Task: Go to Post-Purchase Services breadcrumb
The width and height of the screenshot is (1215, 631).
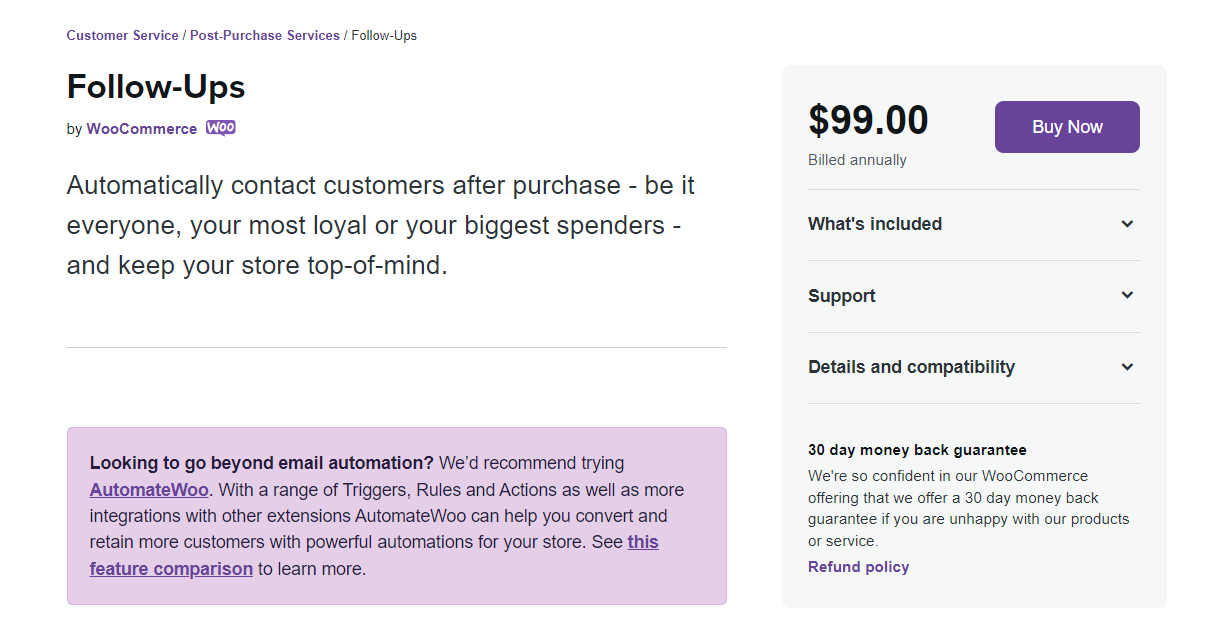Action: coord(265,35)
